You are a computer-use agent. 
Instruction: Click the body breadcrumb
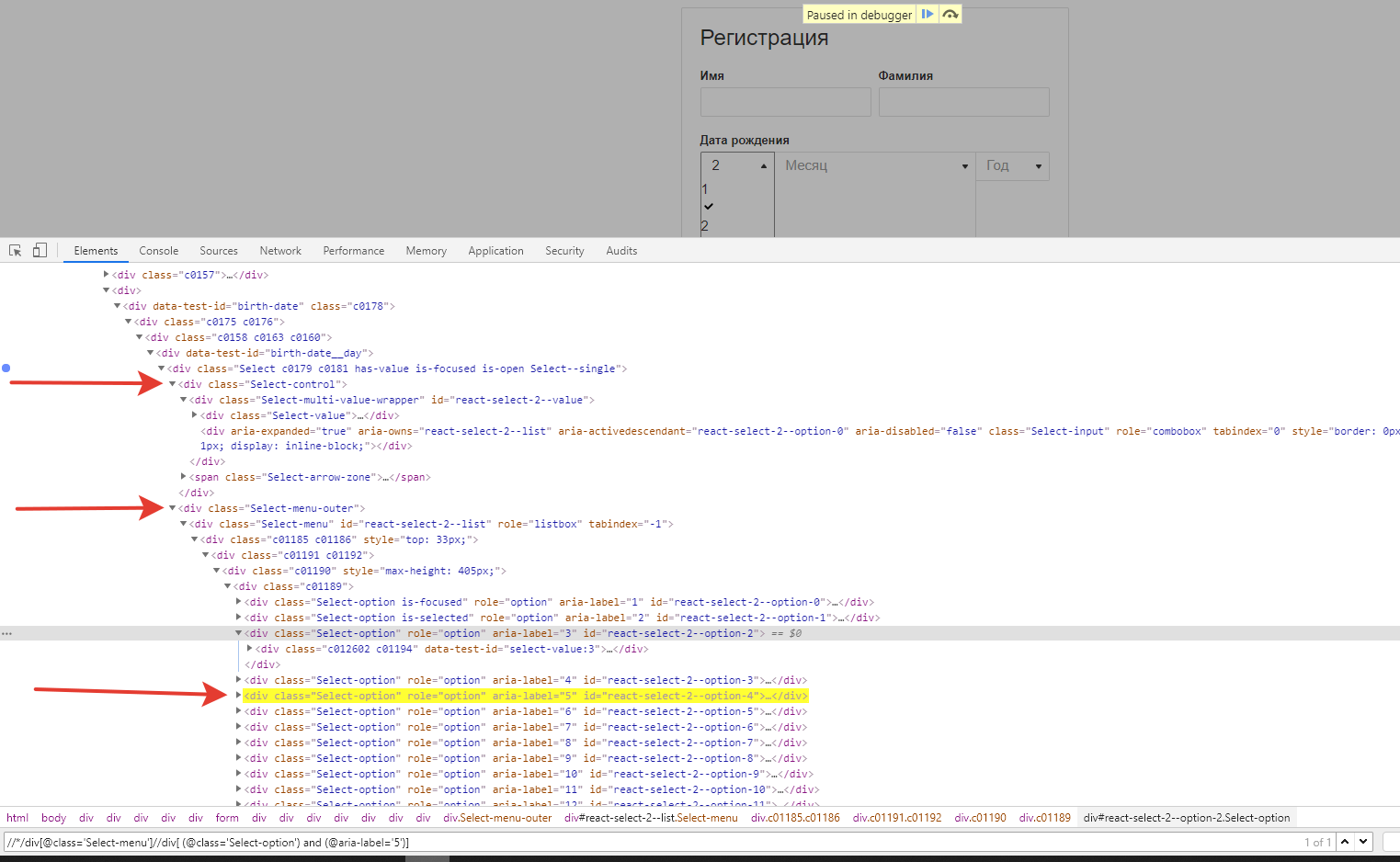tap(54, 818)
